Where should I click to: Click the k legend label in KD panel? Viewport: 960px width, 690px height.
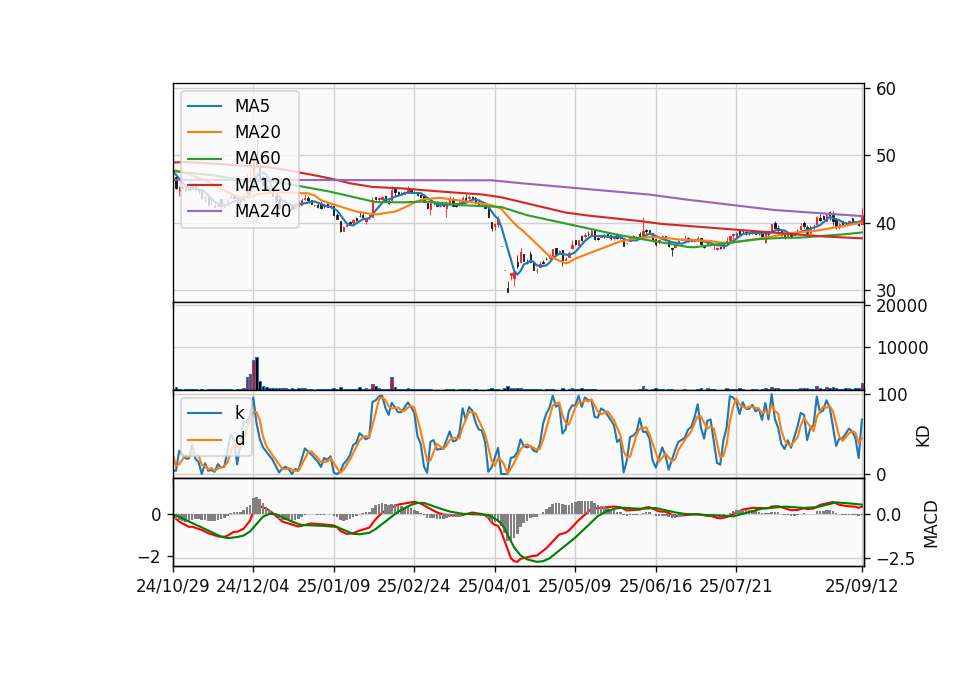(x=239, y=413)
